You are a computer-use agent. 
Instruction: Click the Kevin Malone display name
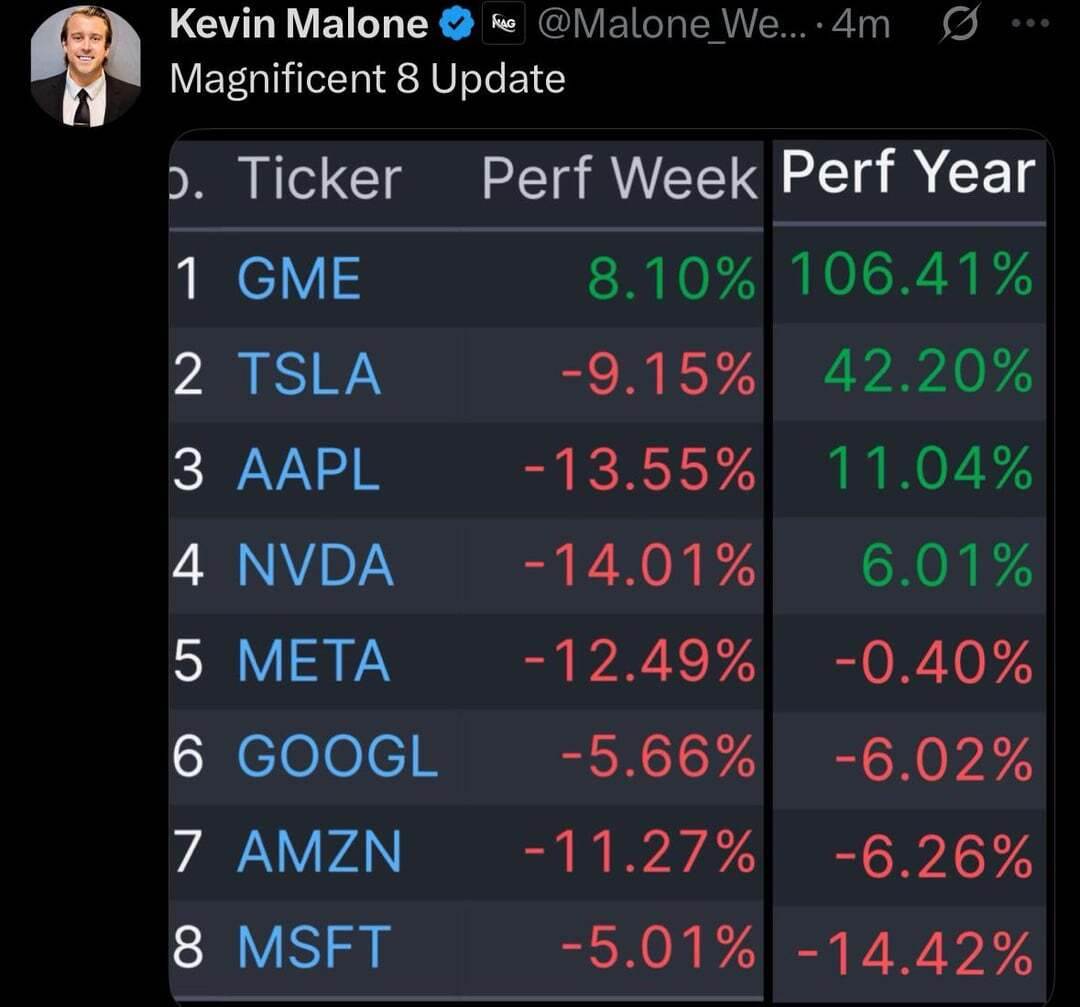[x=299, y=25]
